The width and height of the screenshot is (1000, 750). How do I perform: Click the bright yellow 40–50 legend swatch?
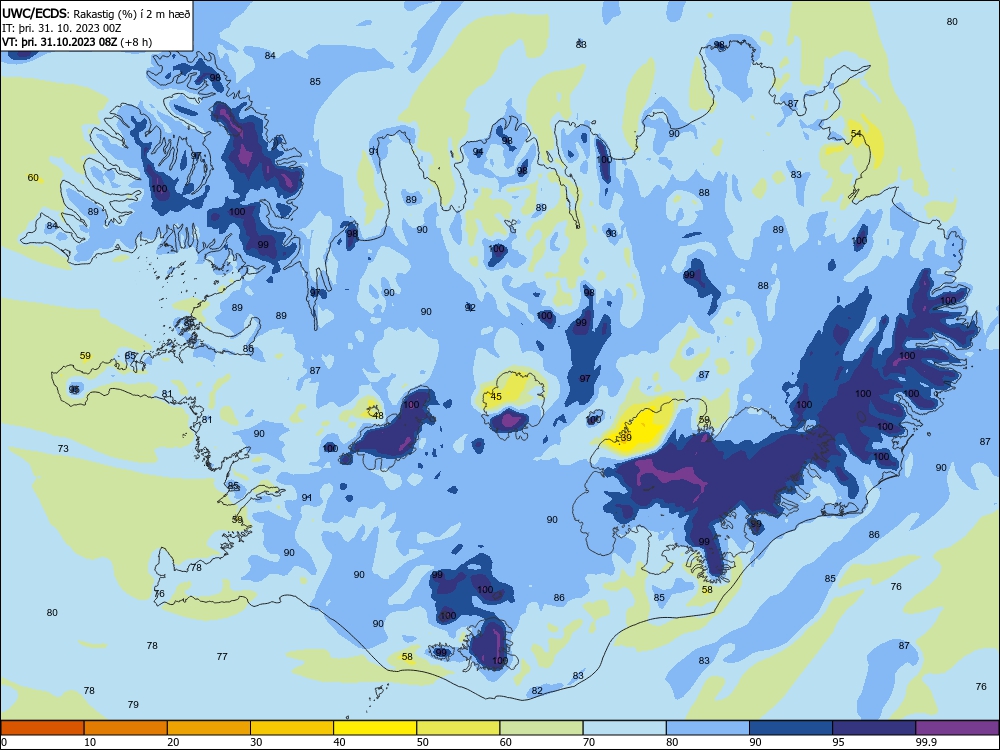tap(375, 728)
